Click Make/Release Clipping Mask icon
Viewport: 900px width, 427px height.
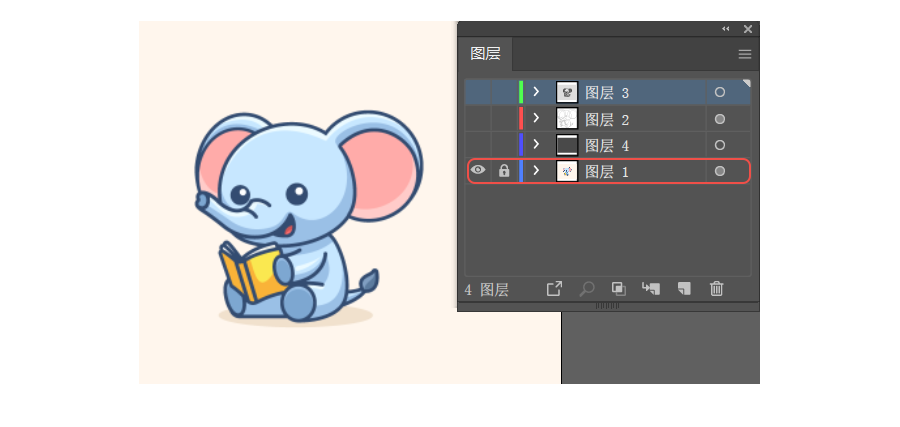pyautogui.click(x=618, y=289)
